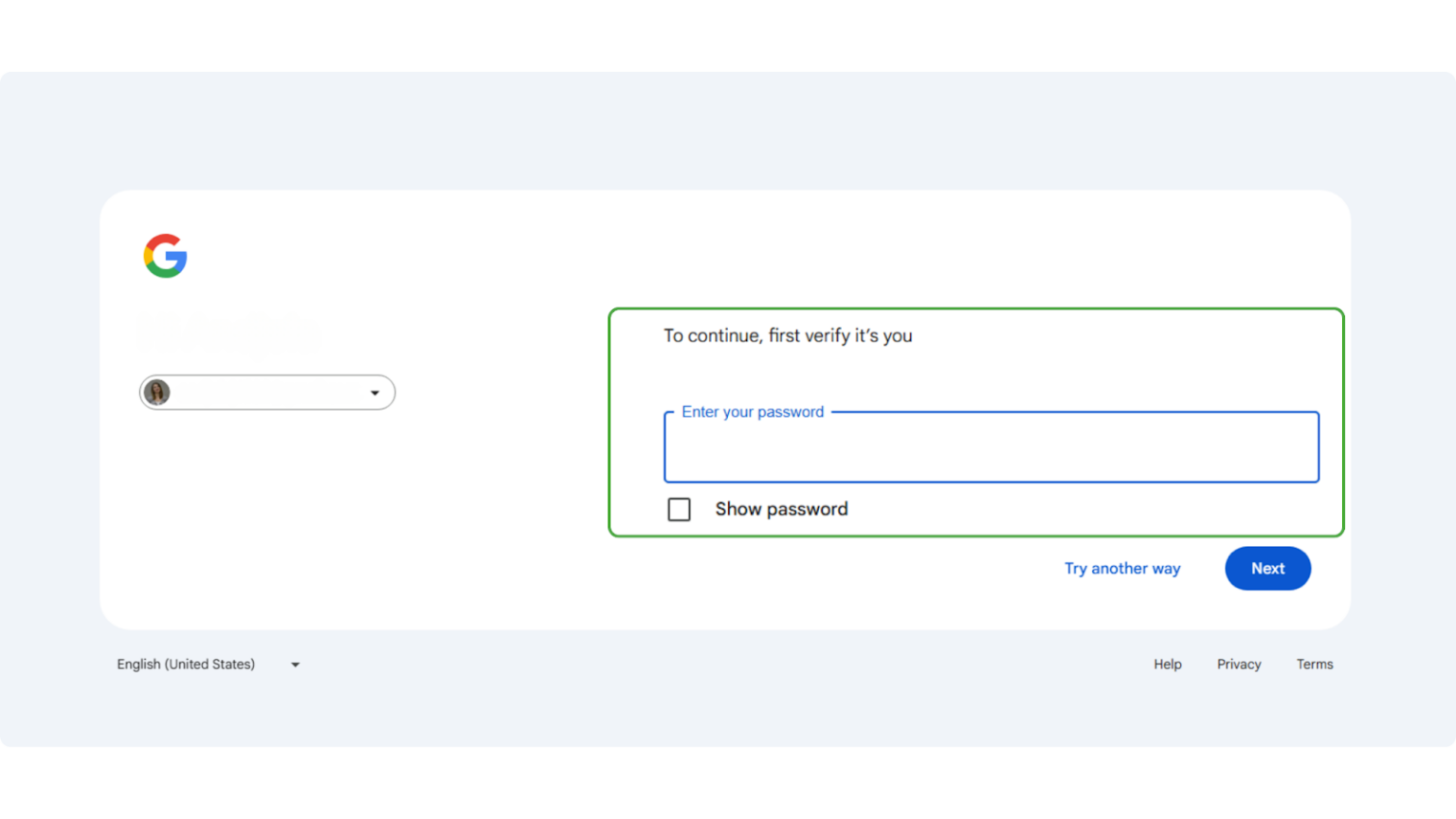Click the floating Enter your password label
Image resolution: width=1456 pixels, height=819 pixels.
[753, 412]
